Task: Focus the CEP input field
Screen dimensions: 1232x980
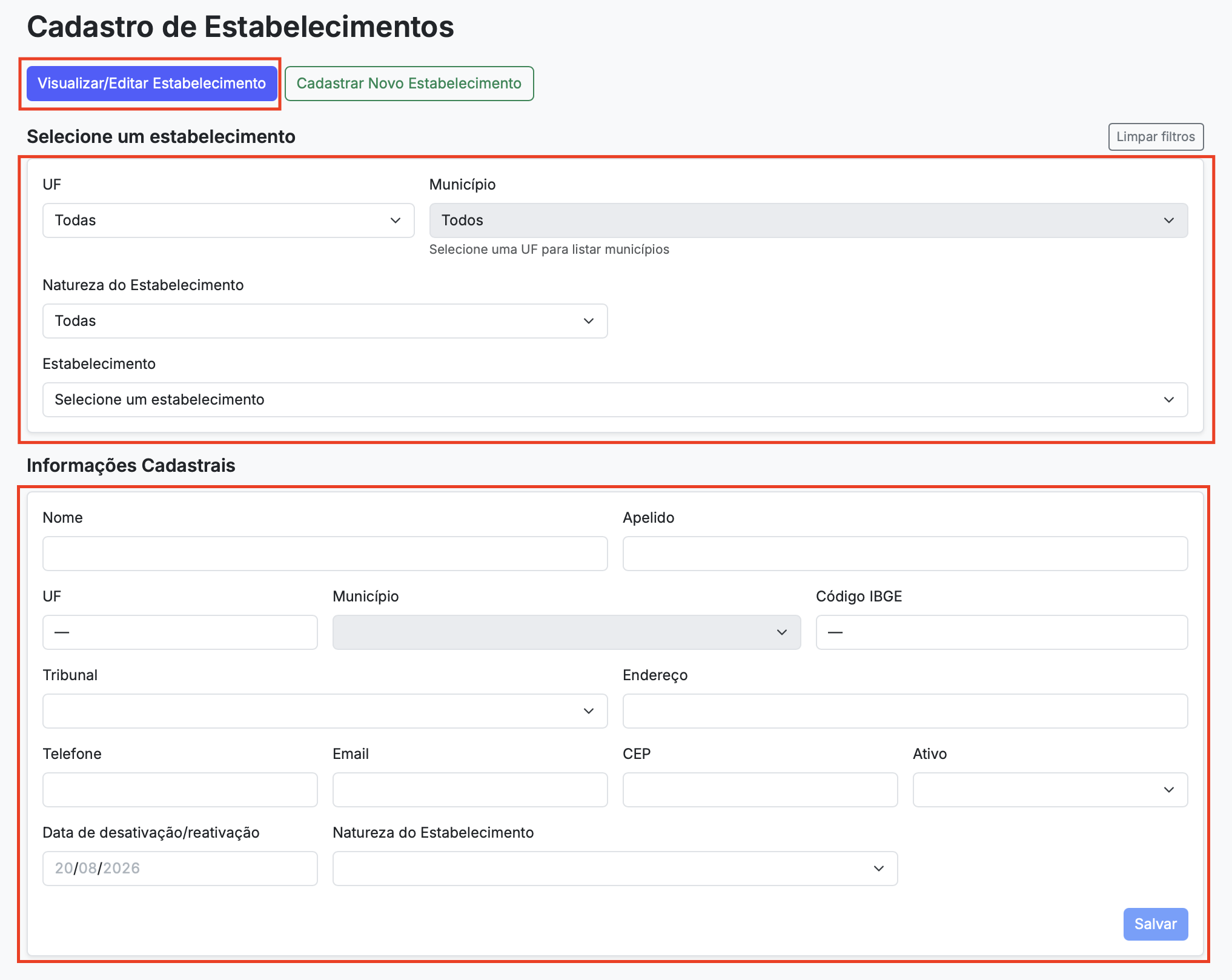Action: tap(760, 790)
